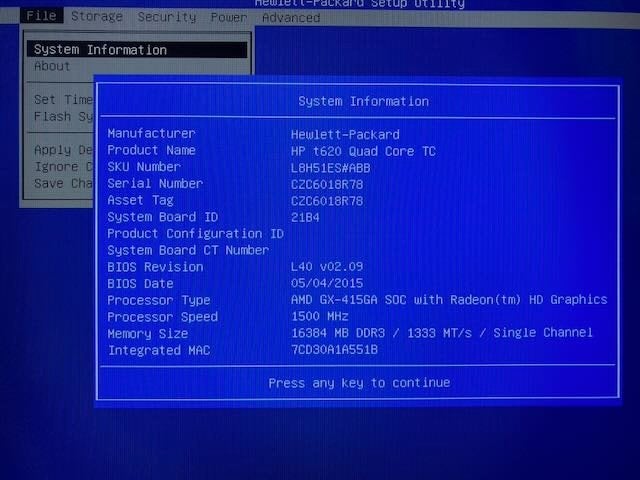Click the 7CD30A1A551B MAC value
This screenshot has width=640, height=480.
(x=334, y=349)
